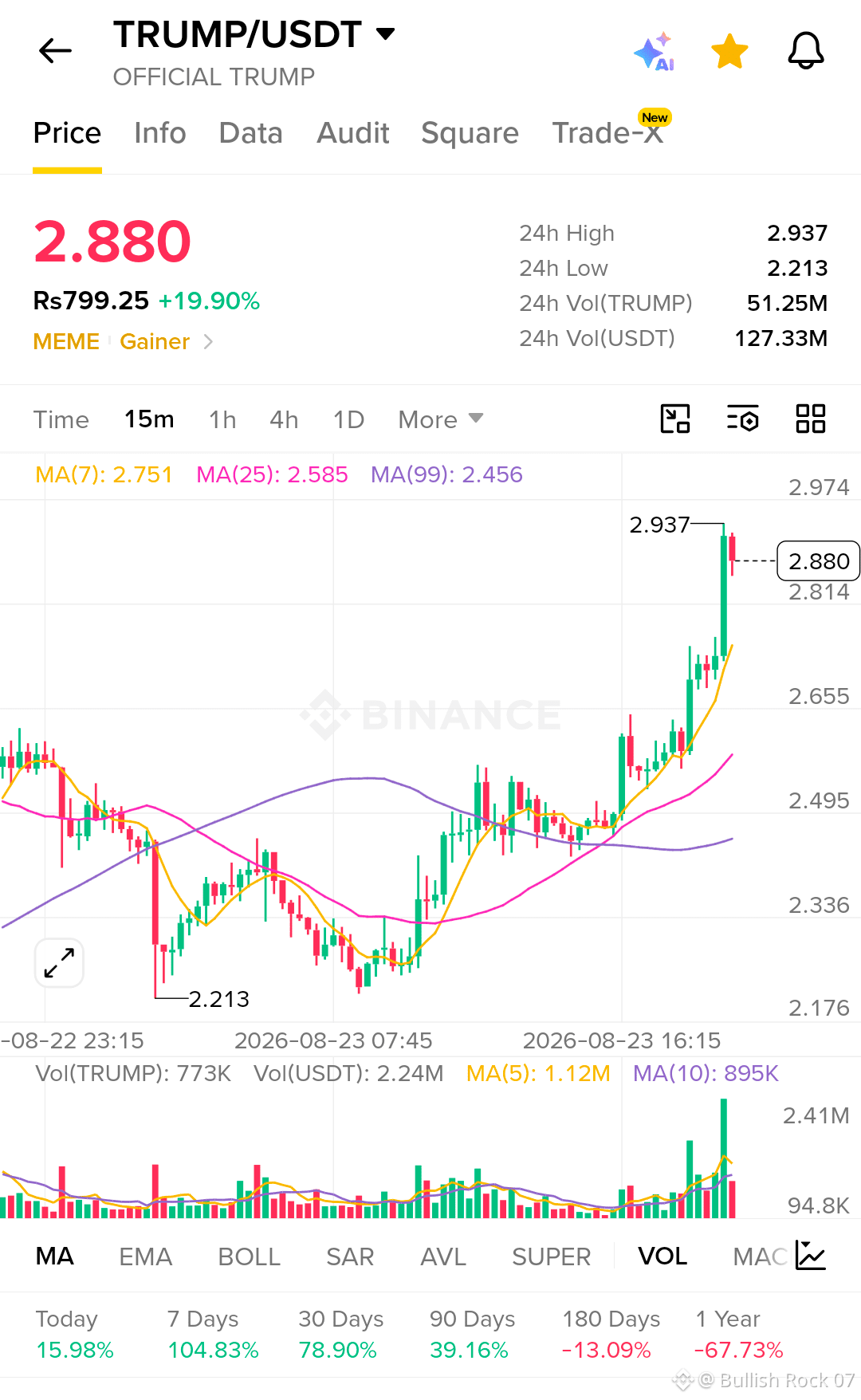Screen dimensions: 861x1400
Task: Click the Vol MA(5): 1.12M label
Action: click(538, 1073)
